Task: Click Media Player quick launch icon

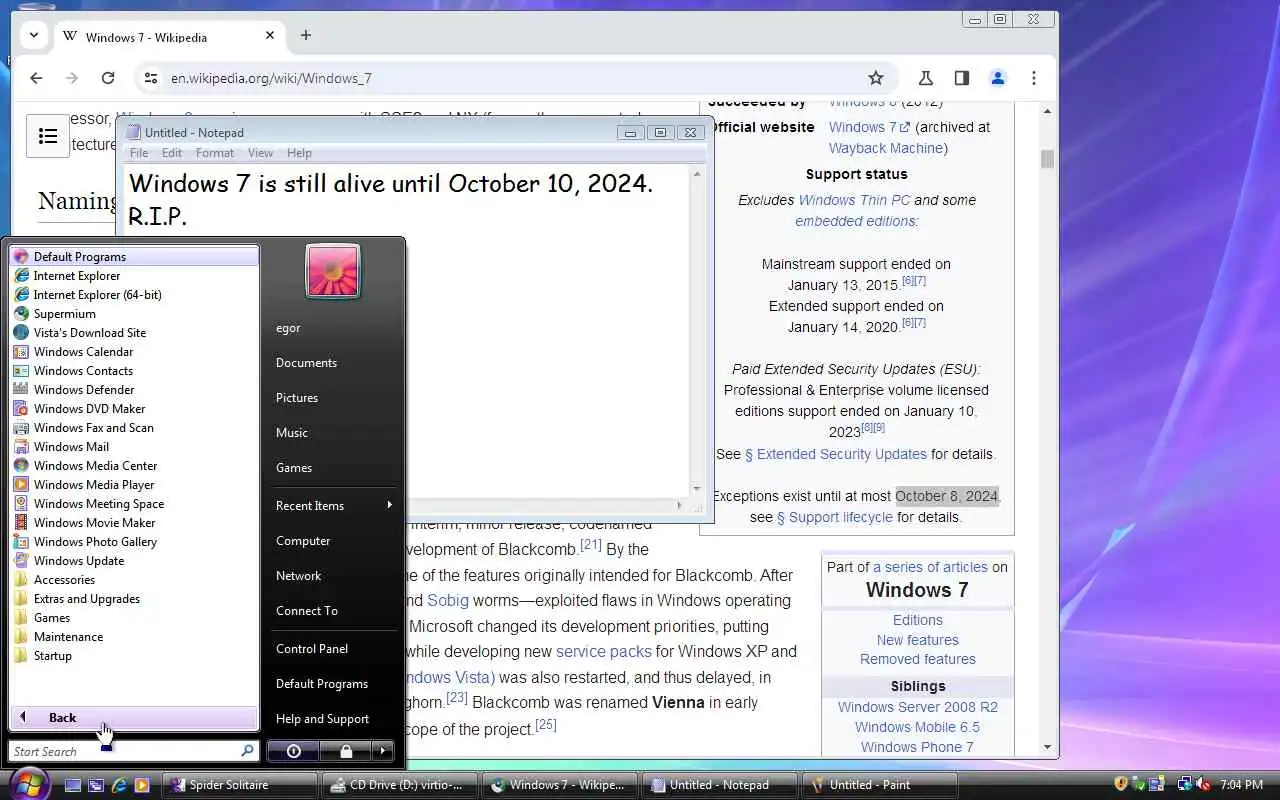Action: click(x=142, y=785)
